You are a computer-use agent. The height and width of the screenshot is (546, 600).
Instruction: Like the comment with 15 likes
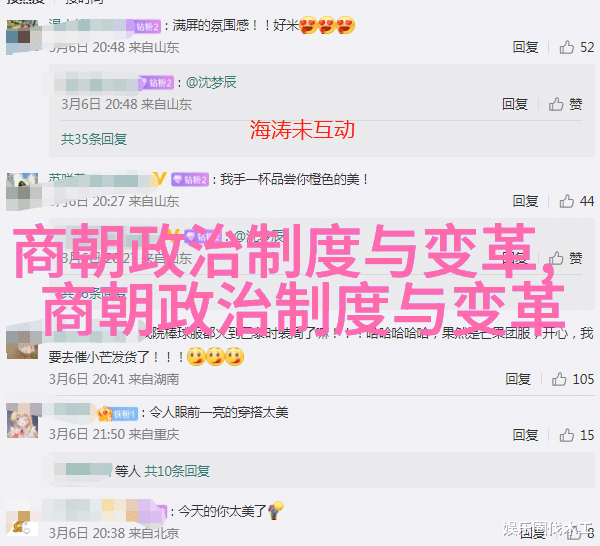(x=567, y=435)
